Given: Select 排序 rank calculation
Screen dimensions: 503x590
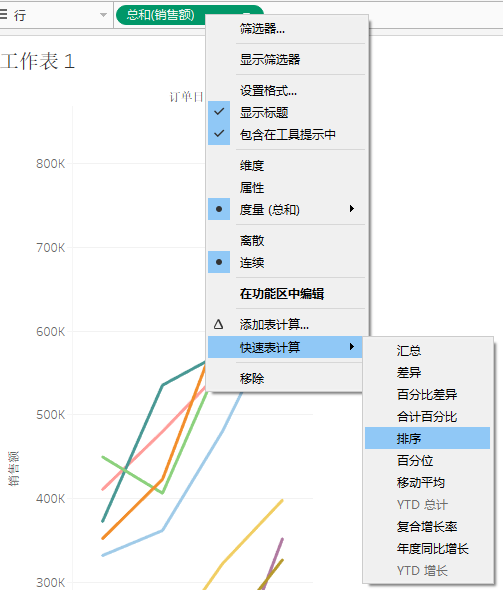Looking at the screenshot, I should tap(427, 438).
